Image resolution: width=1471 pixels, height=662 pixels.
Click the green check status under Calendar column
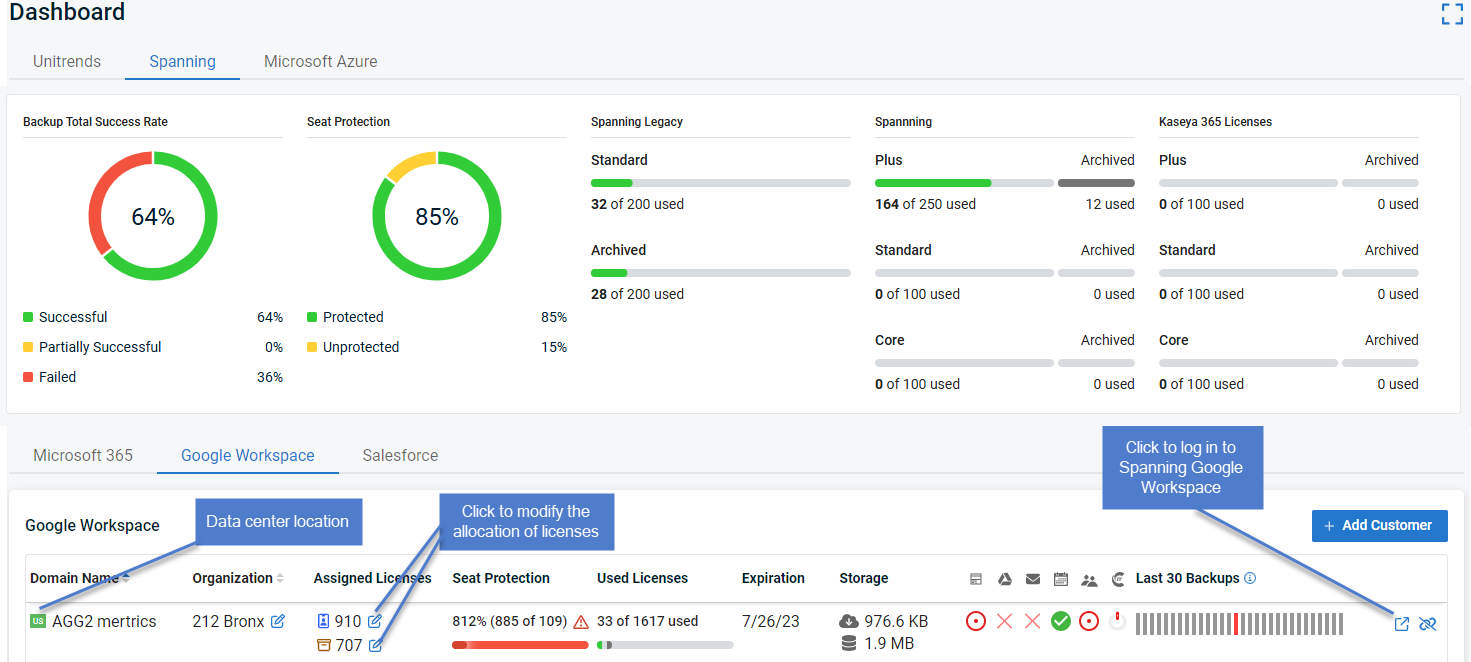point(1061,621)
